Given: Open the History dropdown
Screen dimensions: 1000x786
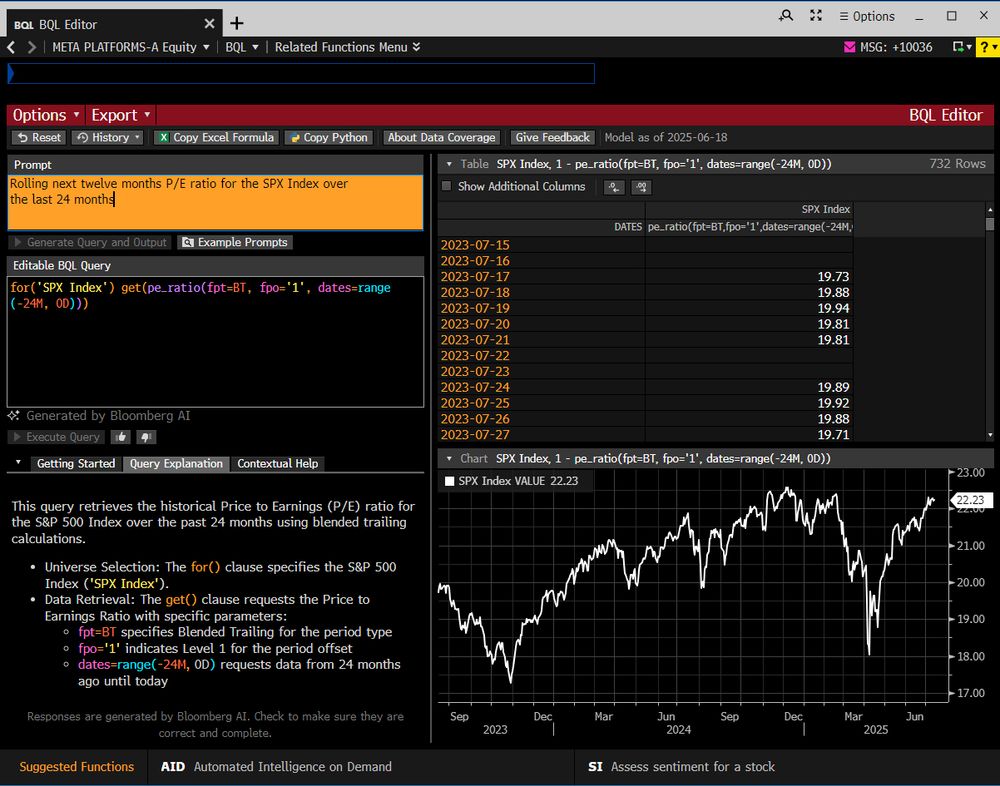Looking at the screenshot, I should (107, 137).
